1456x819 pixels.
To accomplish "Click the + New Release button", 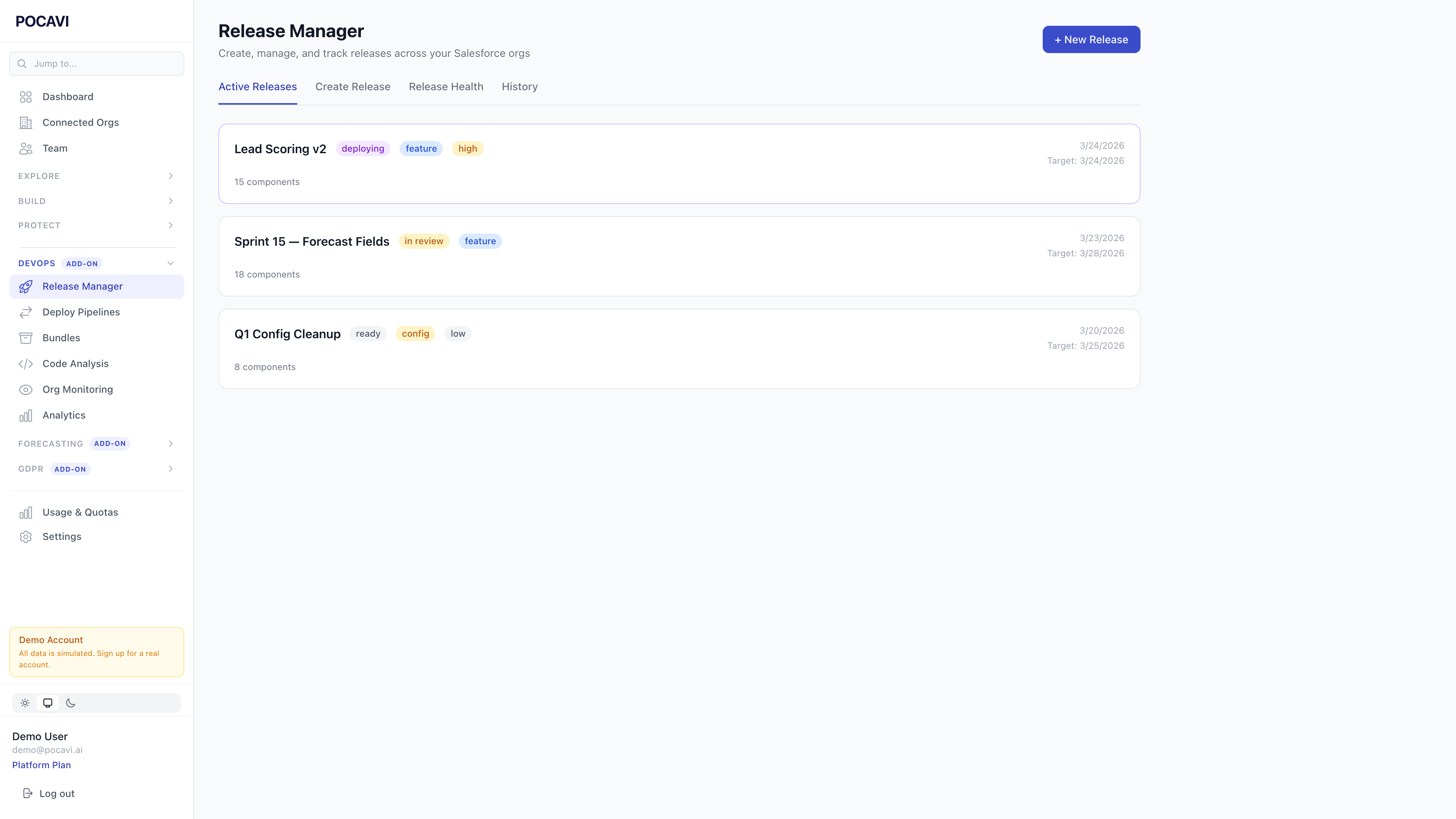I will 1091,39.
